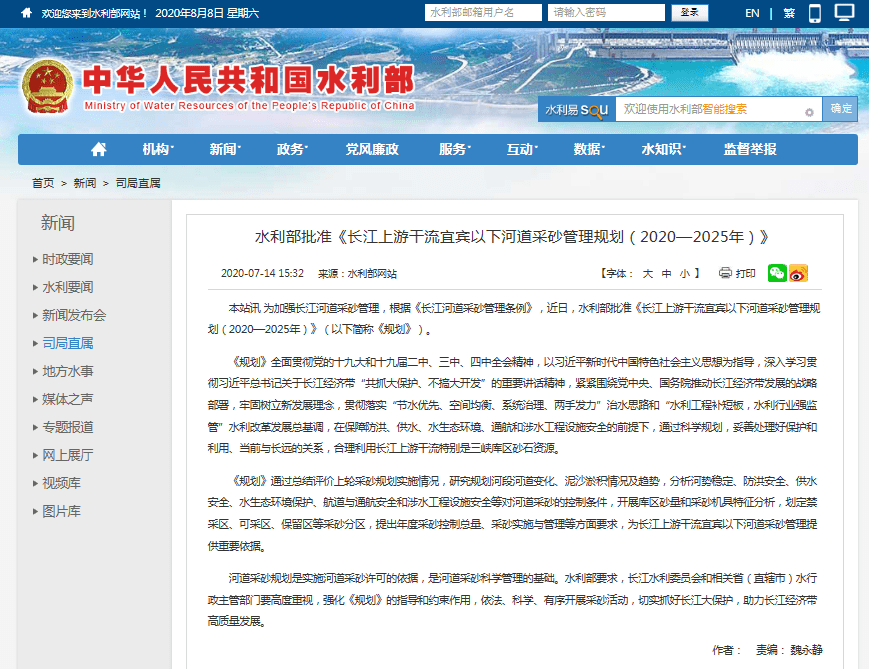Open the desktop version via monitor icon

(843, 12)
